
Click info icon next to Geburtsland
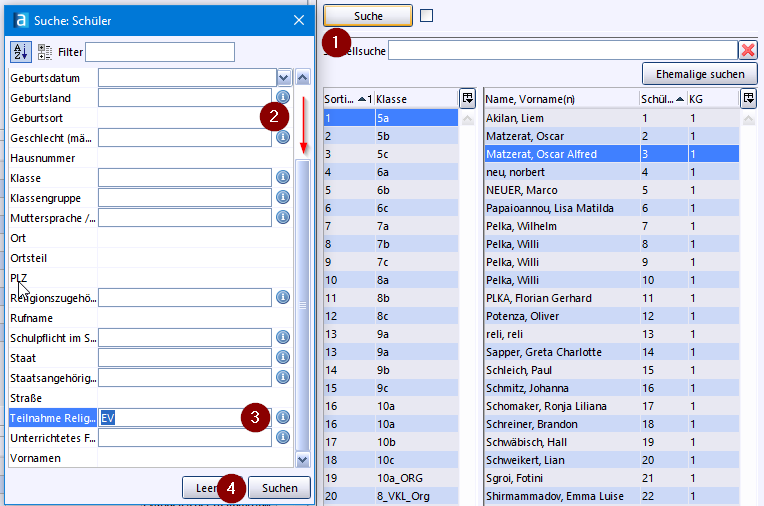(283, 97)
